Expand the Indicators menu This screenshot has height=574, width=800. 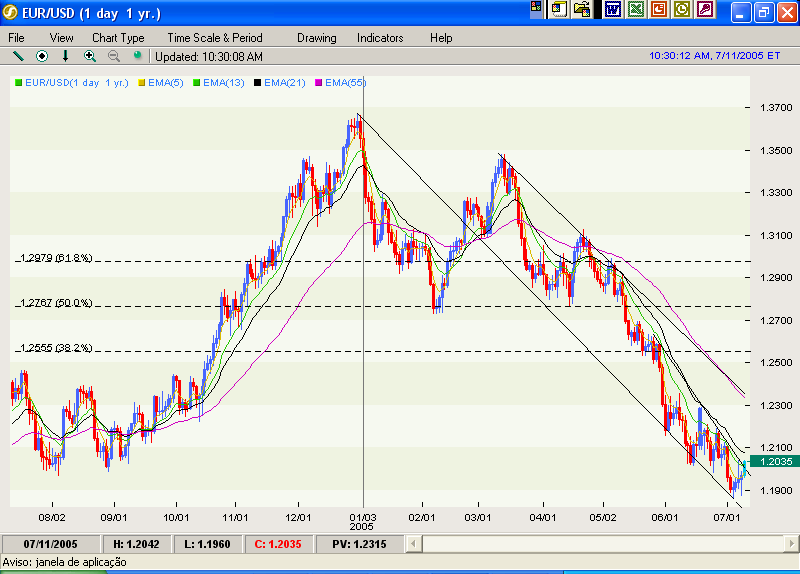point(380,37)
